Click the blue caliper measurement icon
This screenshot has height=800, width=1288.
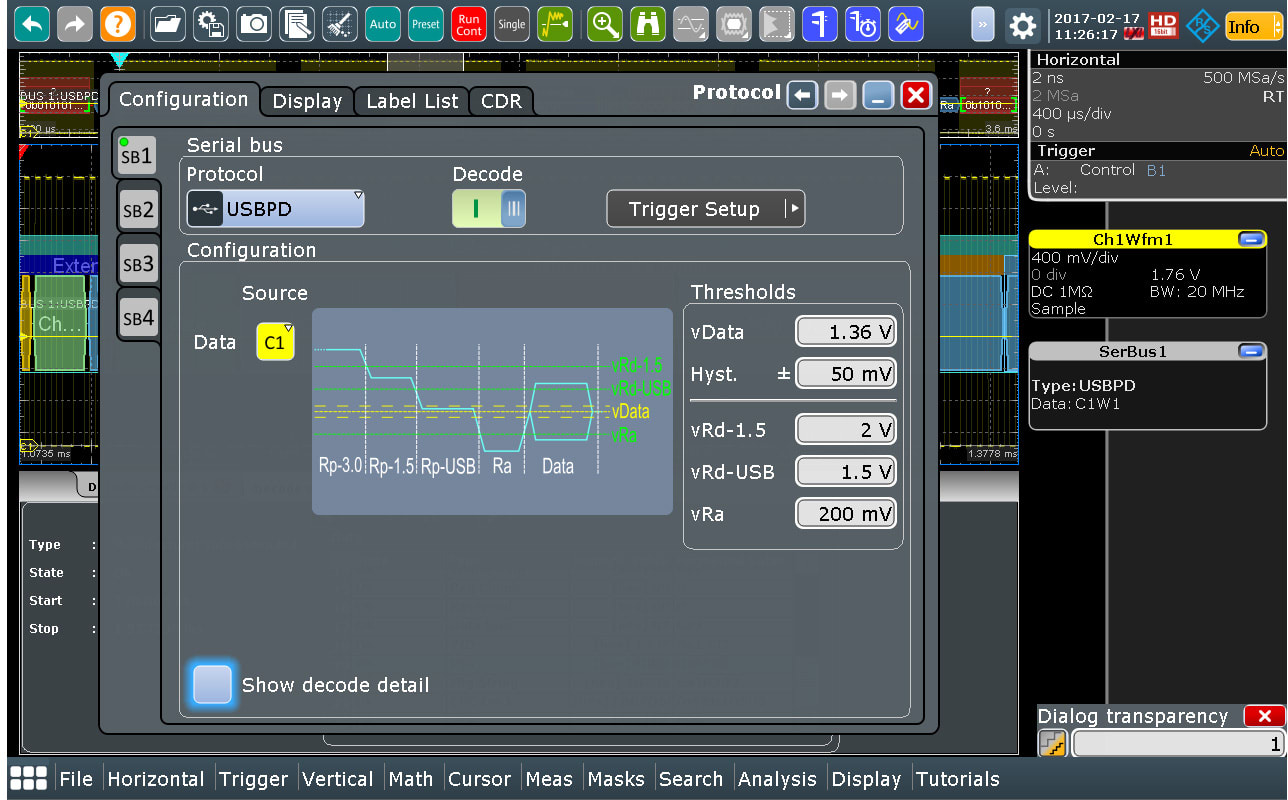click(x=820, y=24)
